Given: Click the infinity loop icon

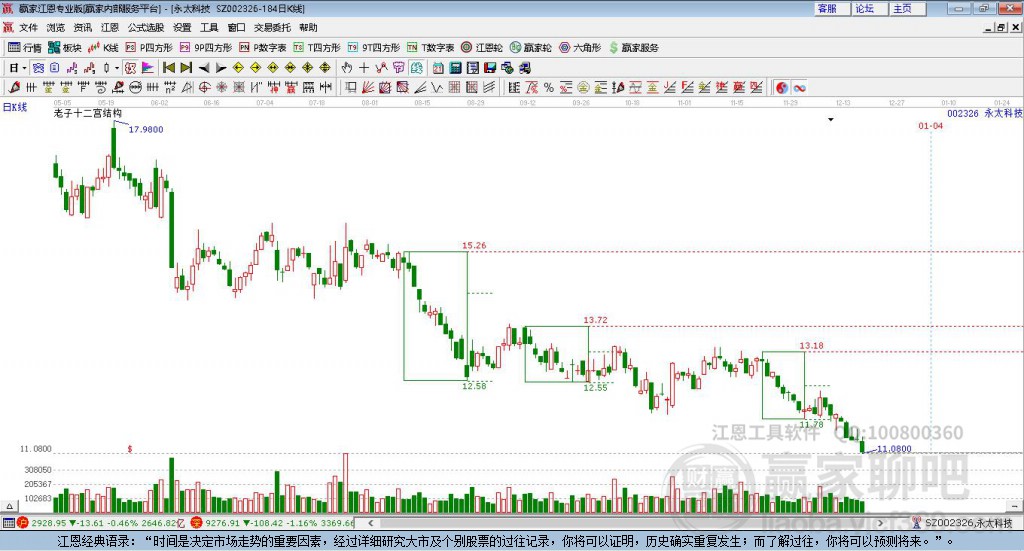Looking at the screenshot, I should click(x=799, y=87).
